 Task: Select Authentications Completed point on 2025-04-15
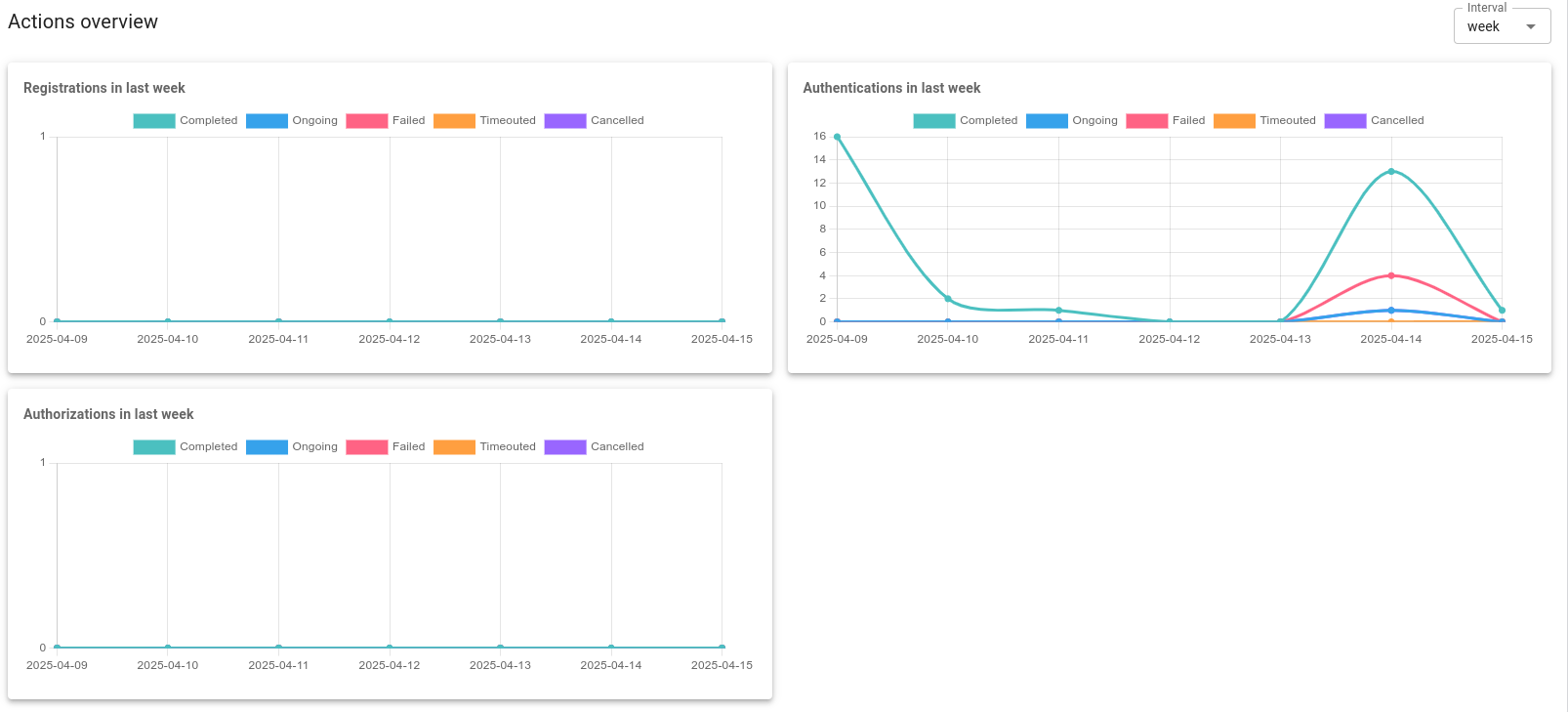[x=1502, y=311]
